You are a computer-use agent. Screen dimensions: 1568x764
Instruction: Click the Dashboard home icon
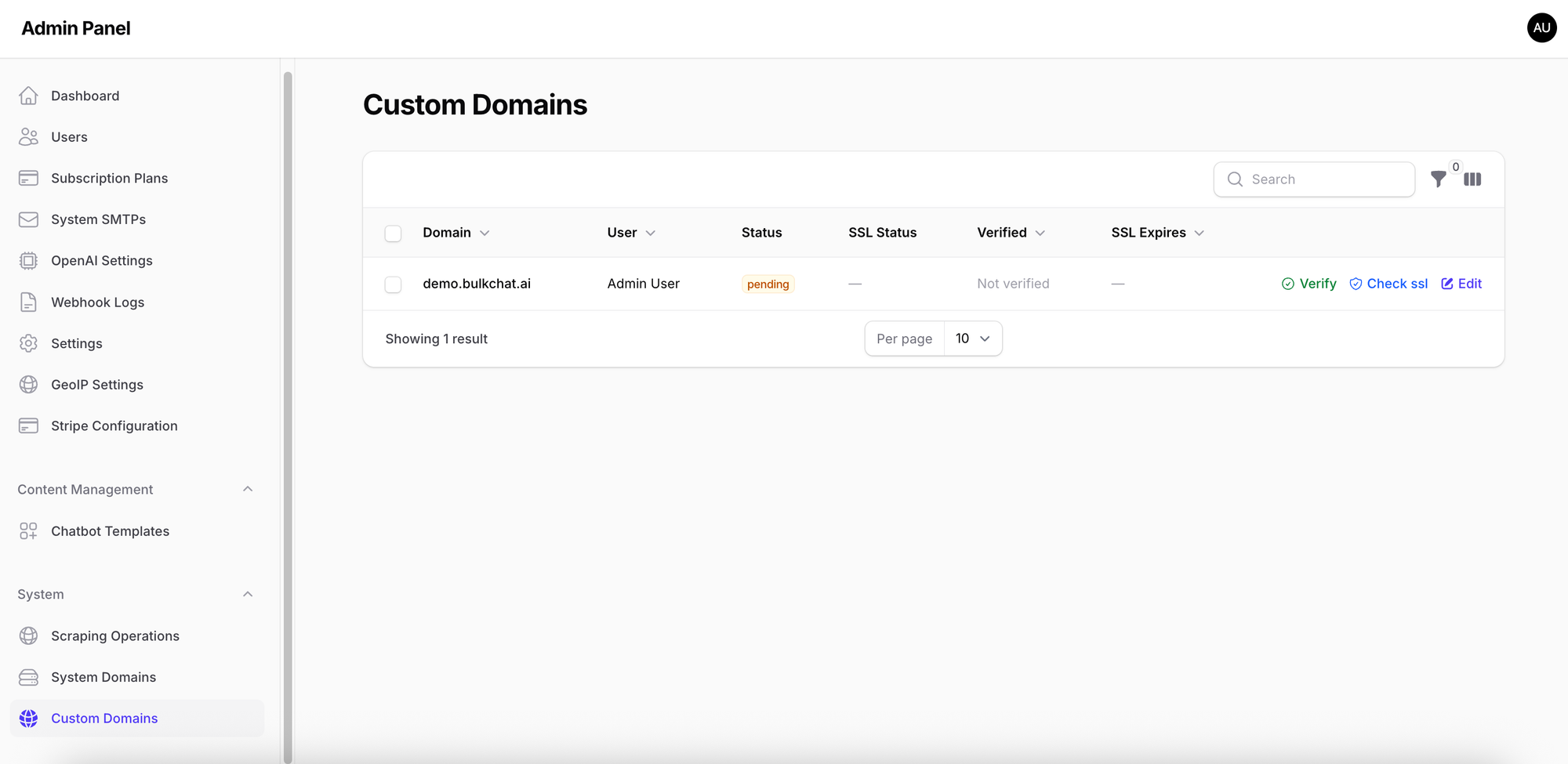tap(28, 96)
